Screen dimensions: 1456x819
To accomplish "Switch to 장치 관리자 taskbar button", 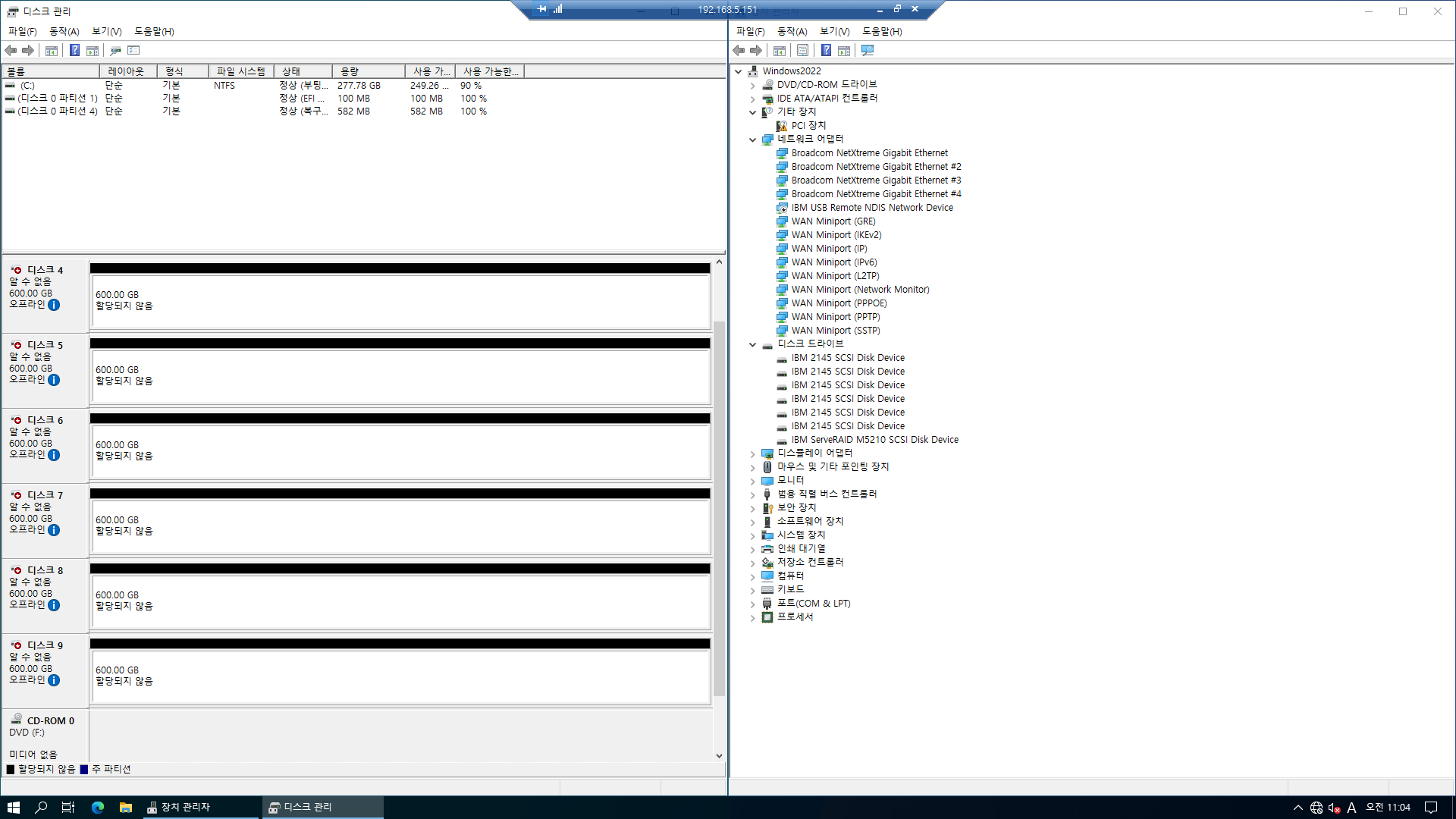I will (184, 807).
